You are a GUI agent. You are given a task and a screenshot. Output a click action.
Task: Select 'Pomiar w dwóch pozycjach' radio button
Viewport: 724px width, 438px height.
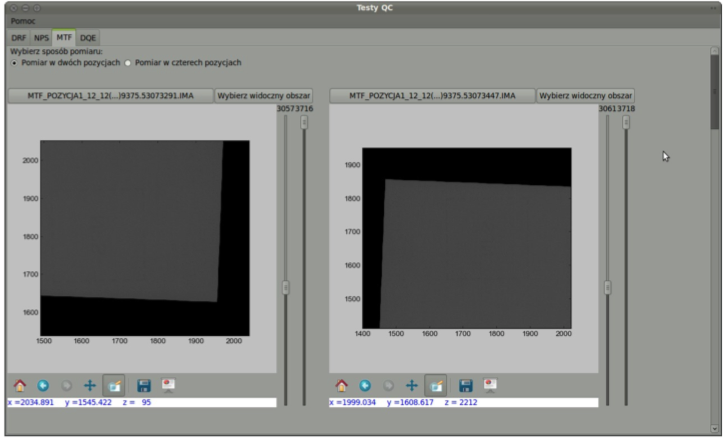(14, 63)
